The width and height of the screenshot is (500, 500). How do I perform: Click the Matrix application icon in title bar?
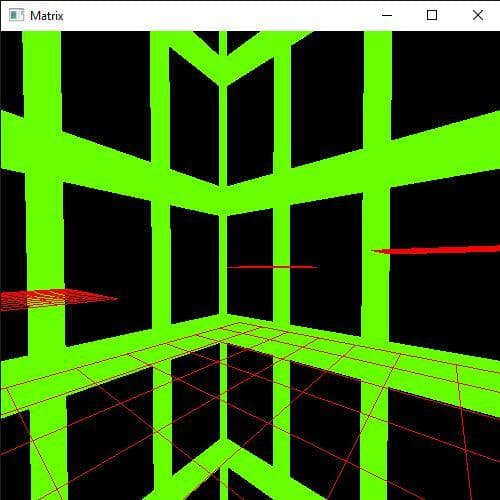16,15
